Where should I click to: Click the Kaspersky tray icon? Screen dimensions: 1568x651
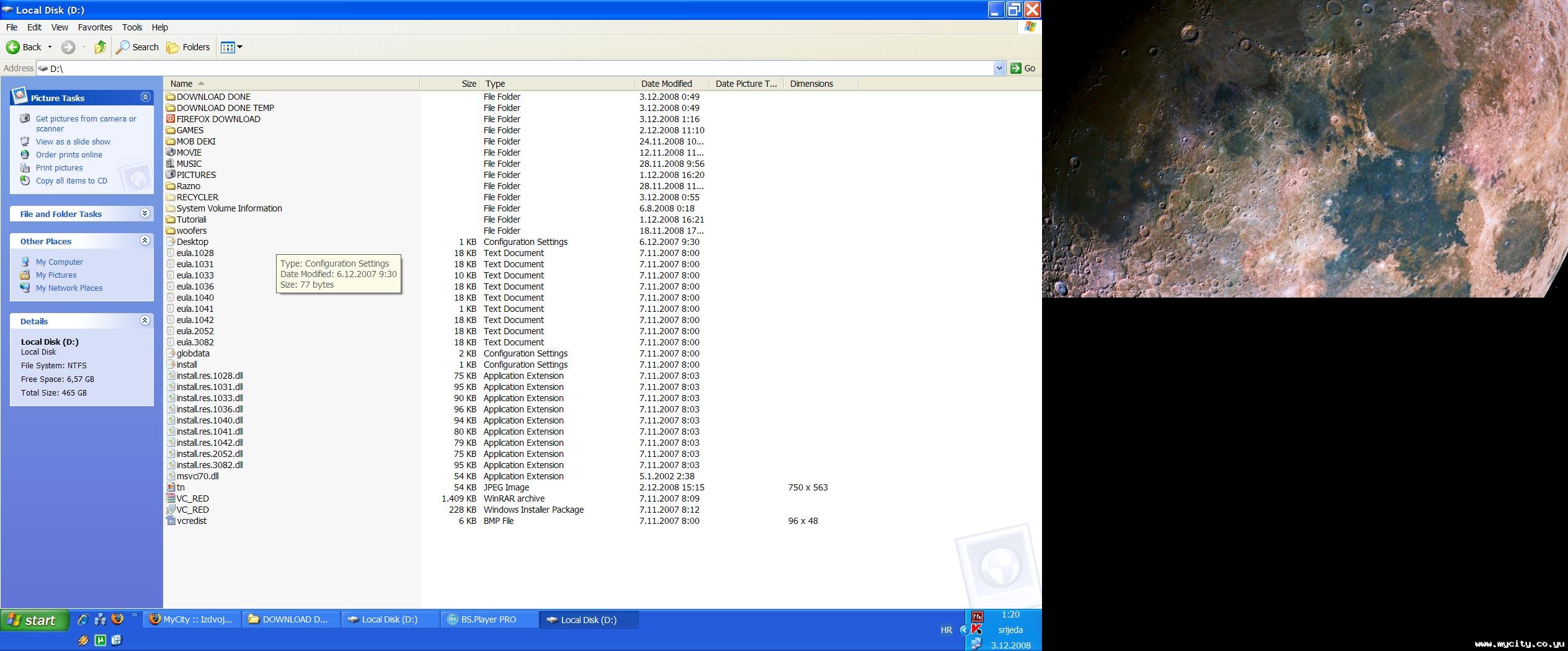(x=977, y=630)
